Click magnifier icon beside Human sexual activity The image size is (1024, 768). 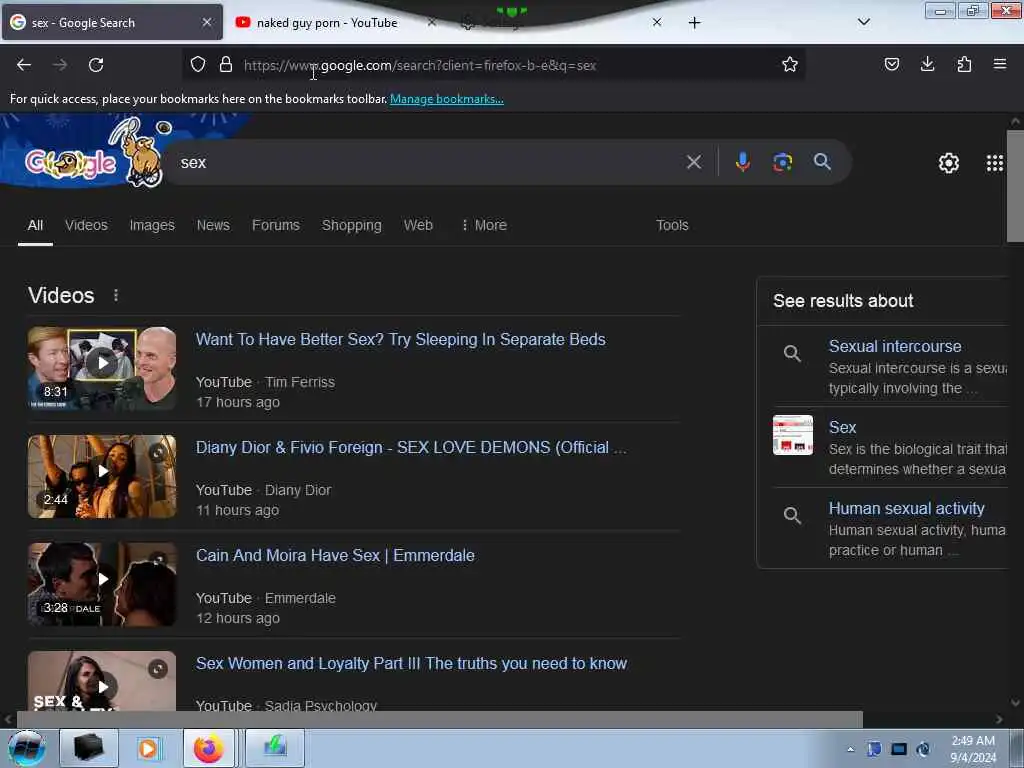pos(792,515)
